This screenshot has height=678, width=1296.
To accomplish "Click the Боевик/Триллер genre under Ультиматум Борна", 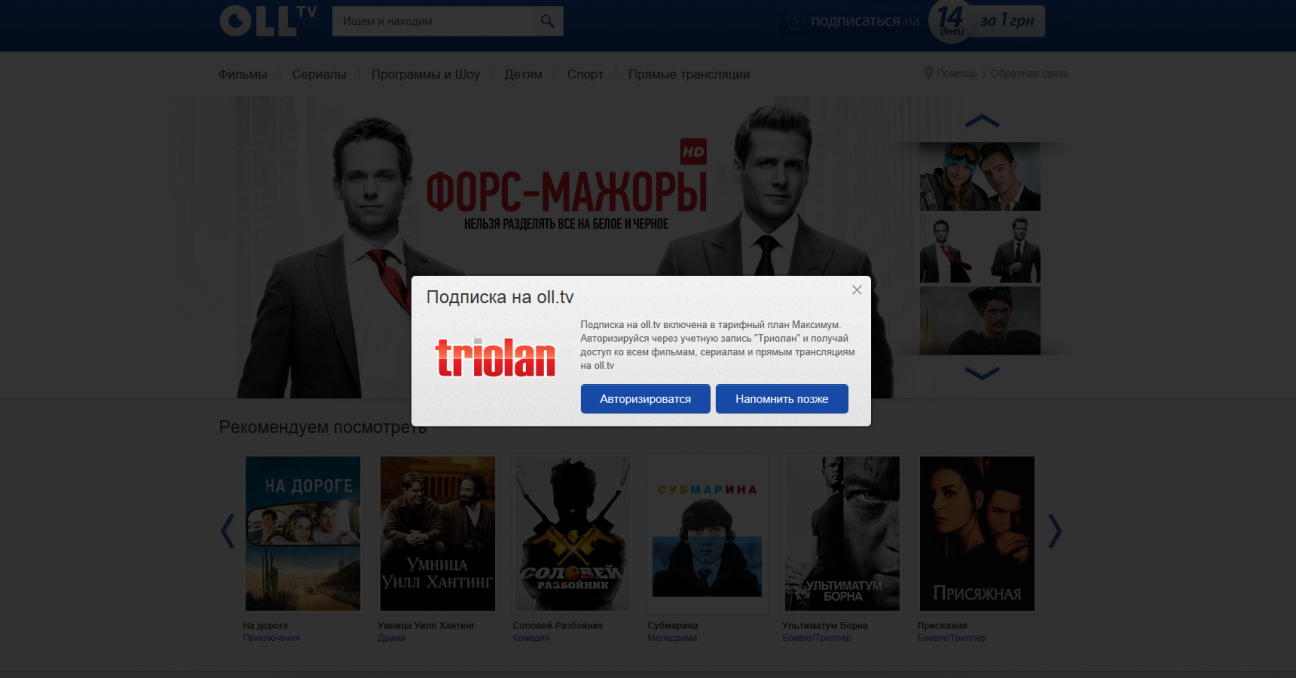I will point(817,638).
